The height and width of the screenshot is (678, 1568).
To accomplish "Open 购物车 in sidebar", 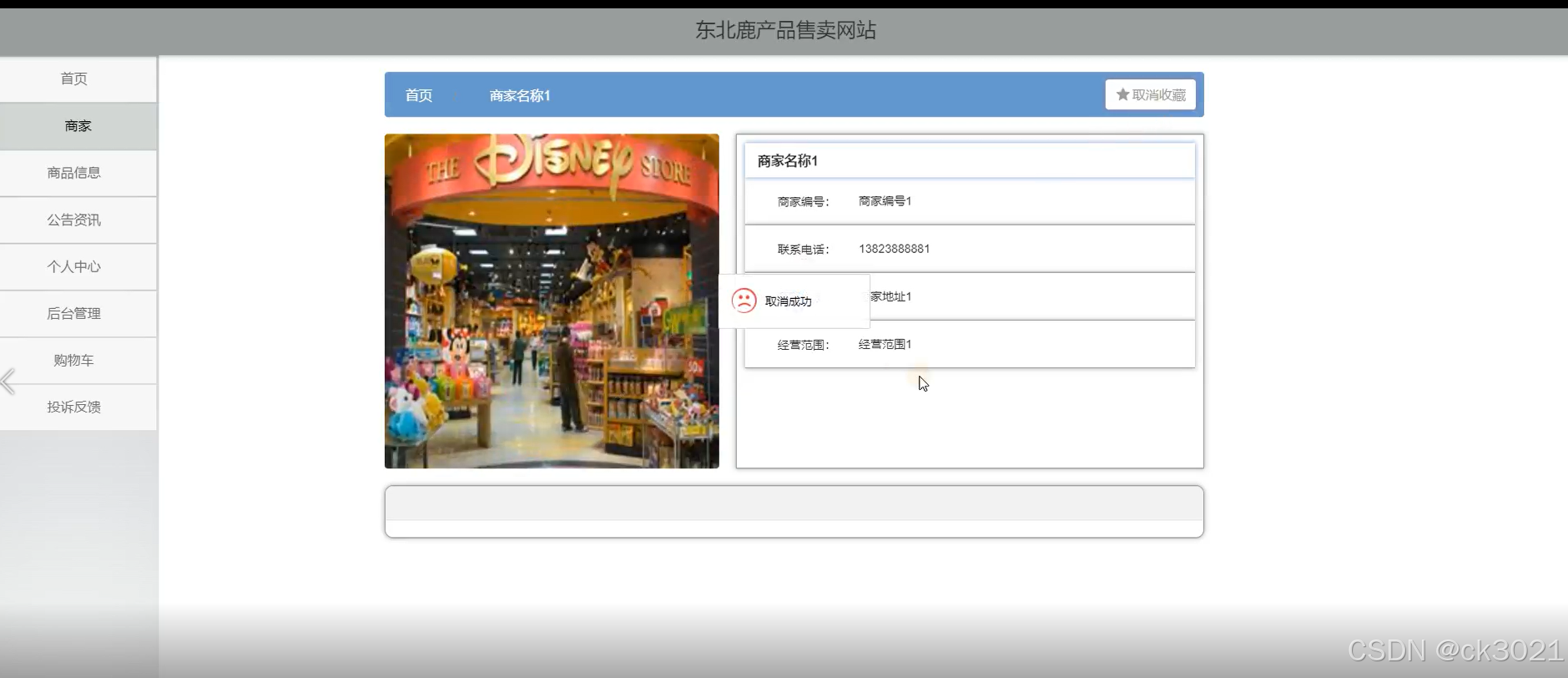I will click(x=78, y=361).
